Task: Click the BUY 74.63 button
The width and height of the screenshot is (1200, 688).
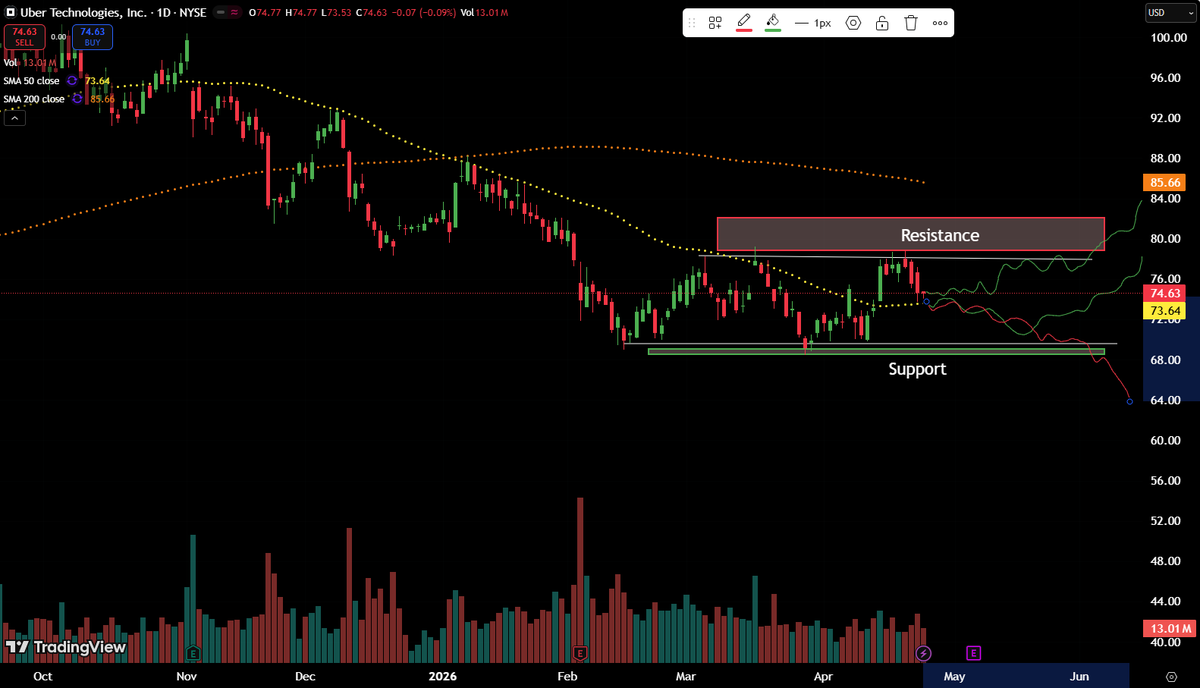Action: click(93, 37)
